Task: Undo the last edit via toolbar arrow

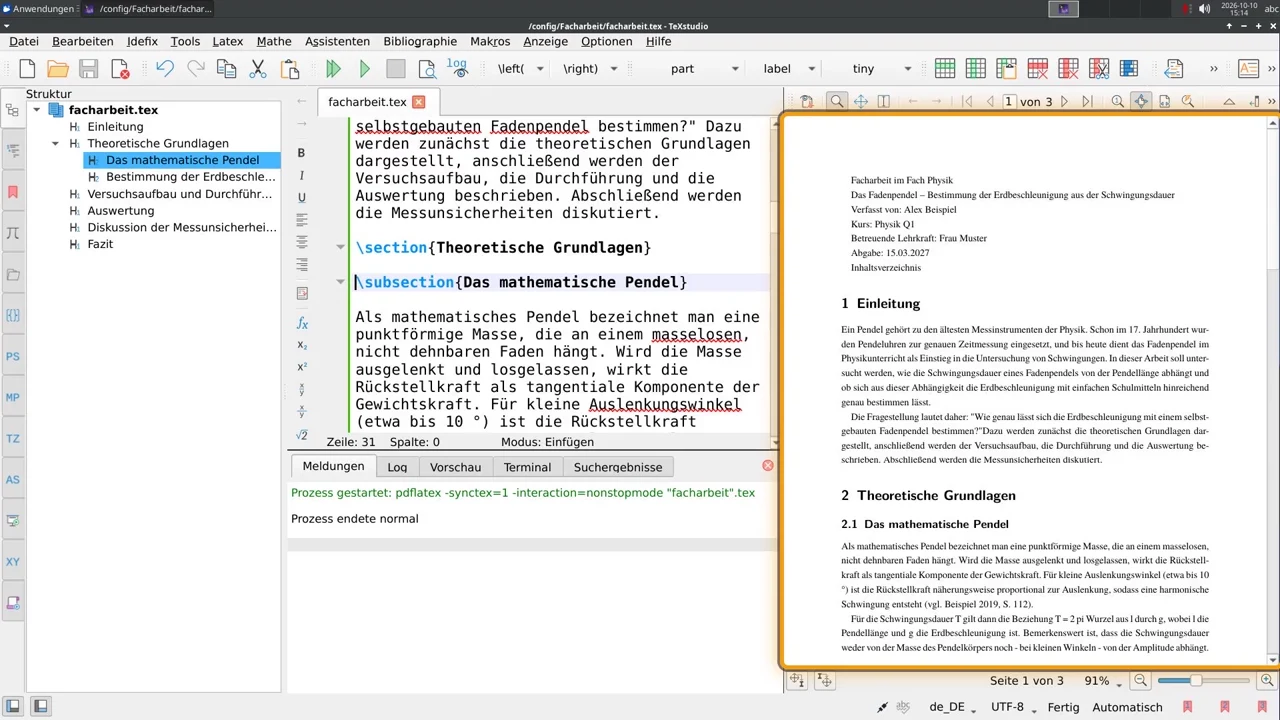Action: pyautogui.click(x=165, y=69)
